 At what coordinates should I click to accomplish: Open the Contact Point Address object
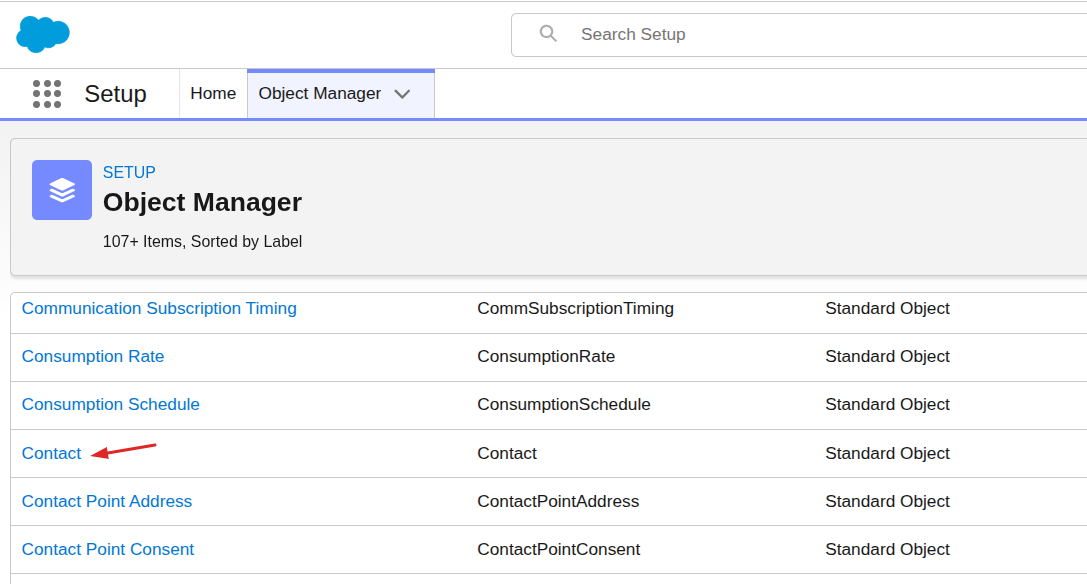[107, 501]
